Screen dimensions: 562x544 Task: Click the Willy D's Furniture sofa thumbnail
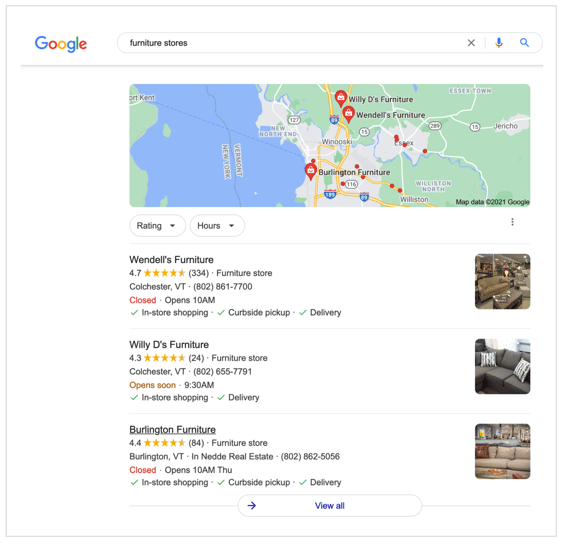502,366
